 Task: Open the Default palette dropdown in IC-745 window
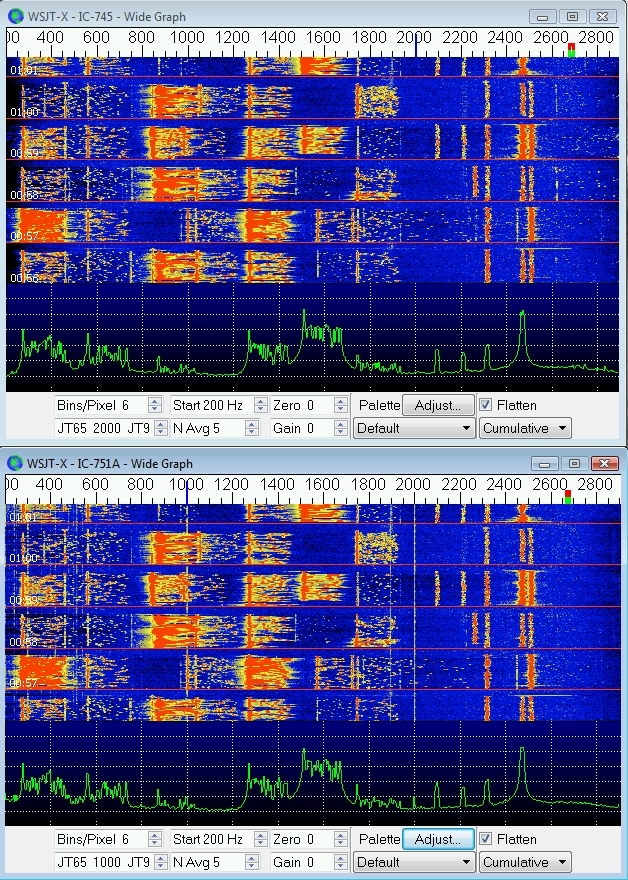[414, 428]
